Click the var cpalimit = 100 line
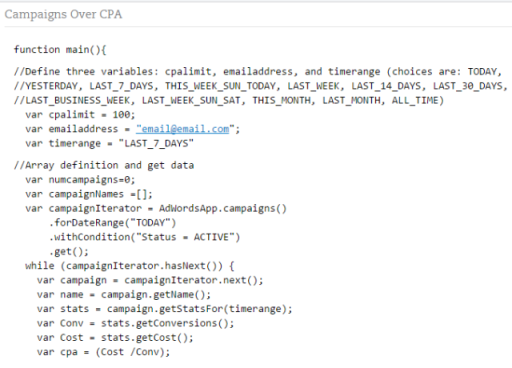Viewport: 512px width, 368px height. click(x=80, y=115)
